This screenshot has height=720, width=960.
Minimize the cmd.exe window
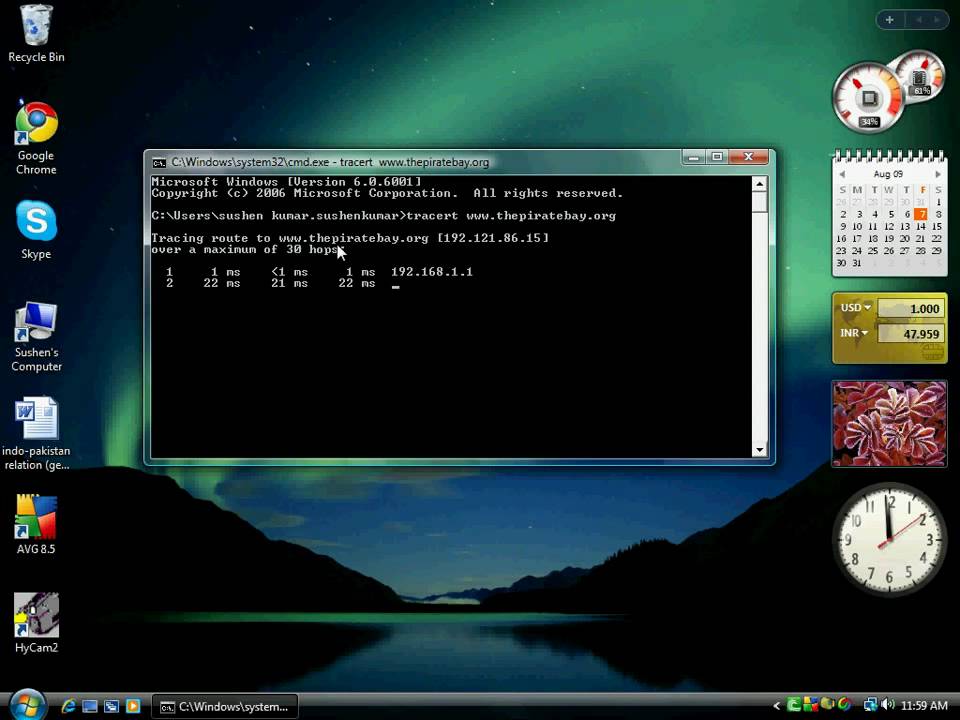tap(693, 157)
